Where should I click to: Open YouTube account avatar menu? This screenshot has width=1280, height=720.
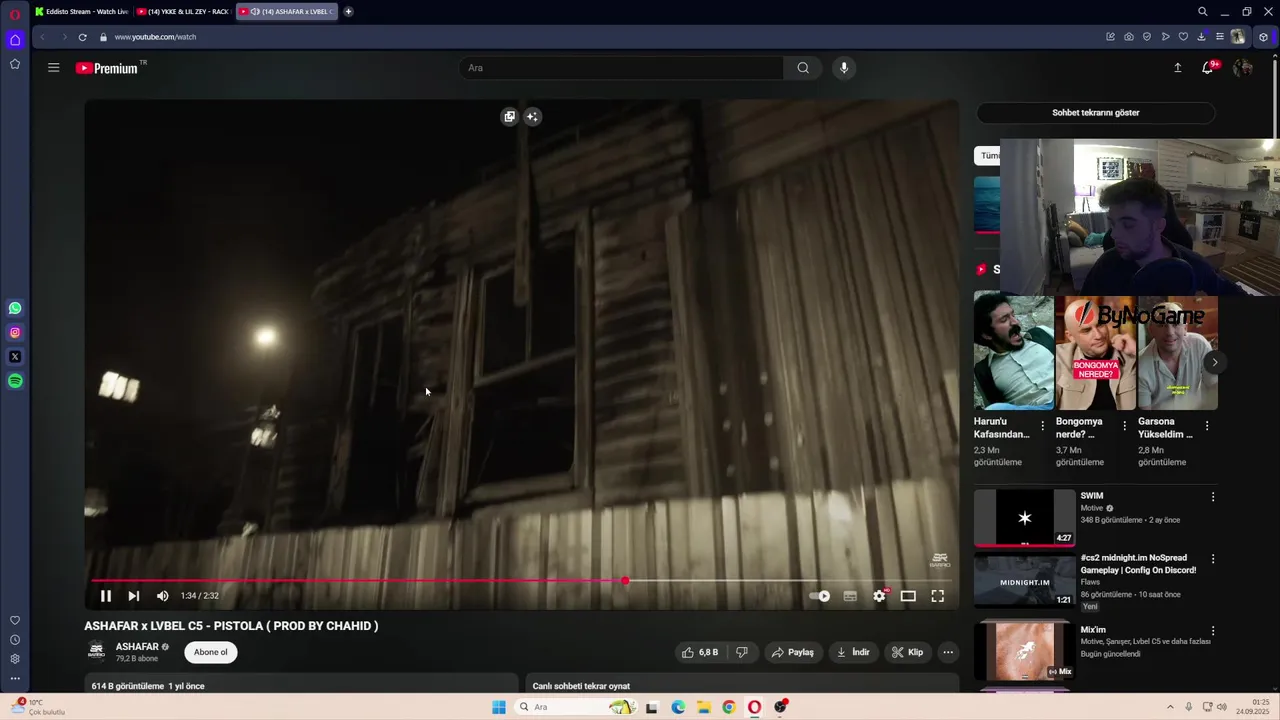point(1243,68)
